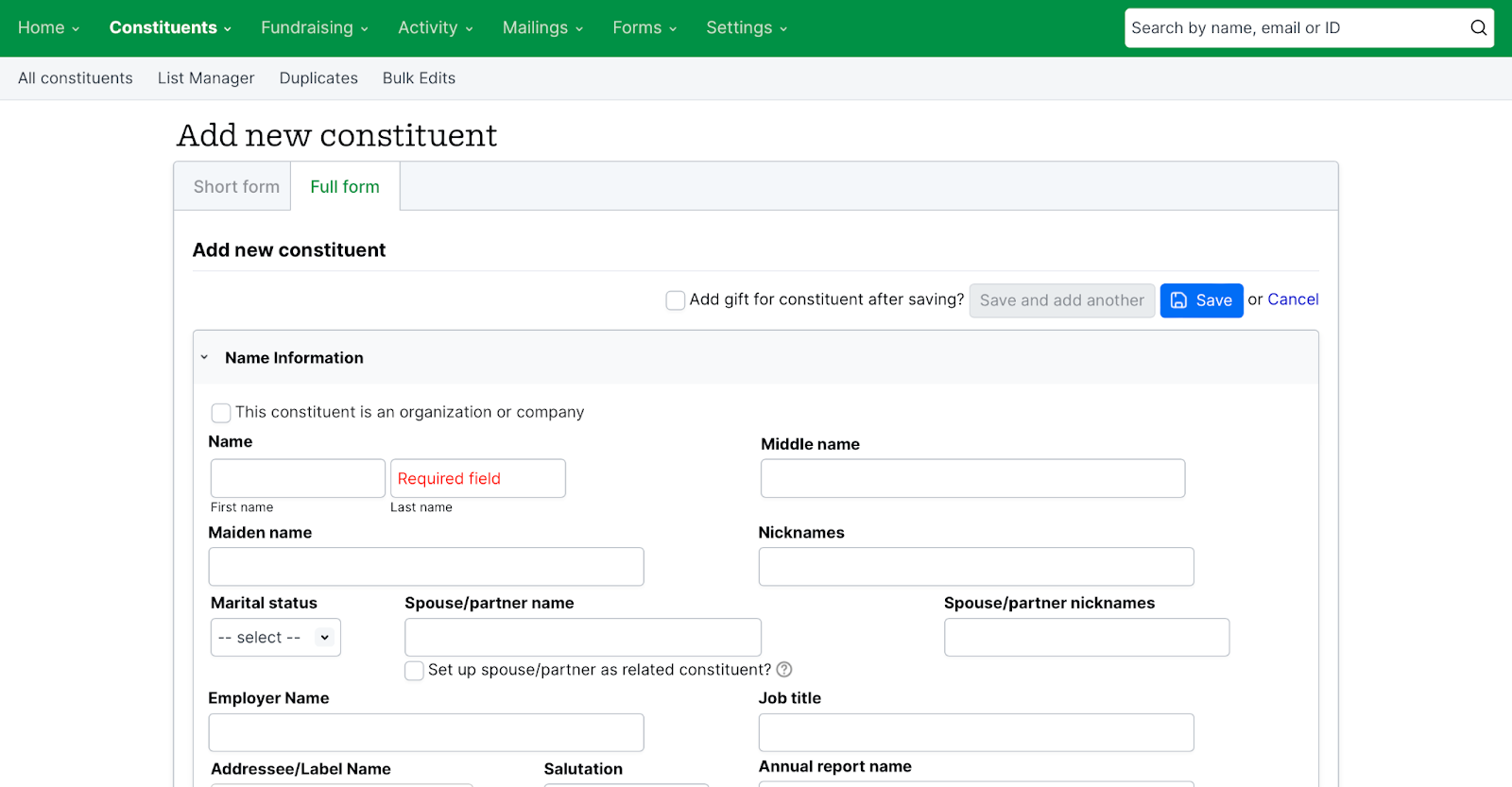This screenshot has height=787, width=1512.
Task: Go to All constituents
Action: click(x=76, y=78)
